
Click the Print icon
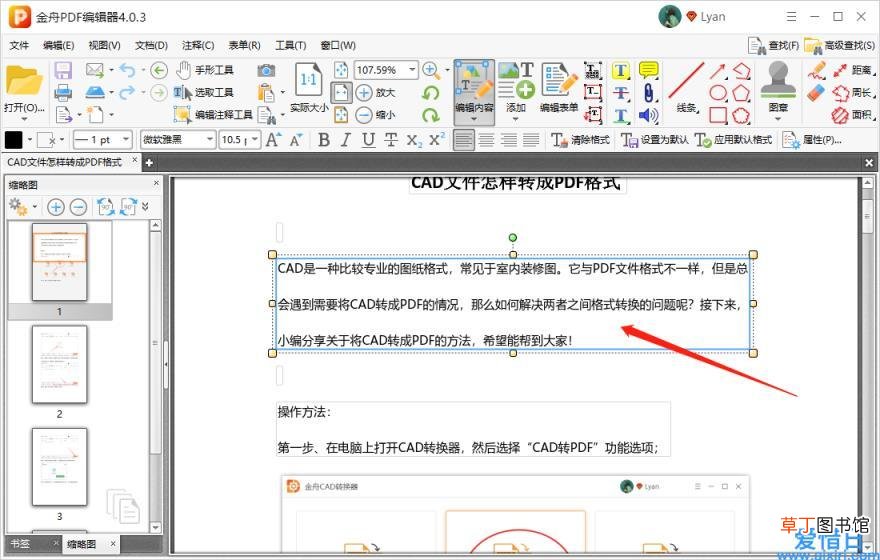[x=63, y=92]
